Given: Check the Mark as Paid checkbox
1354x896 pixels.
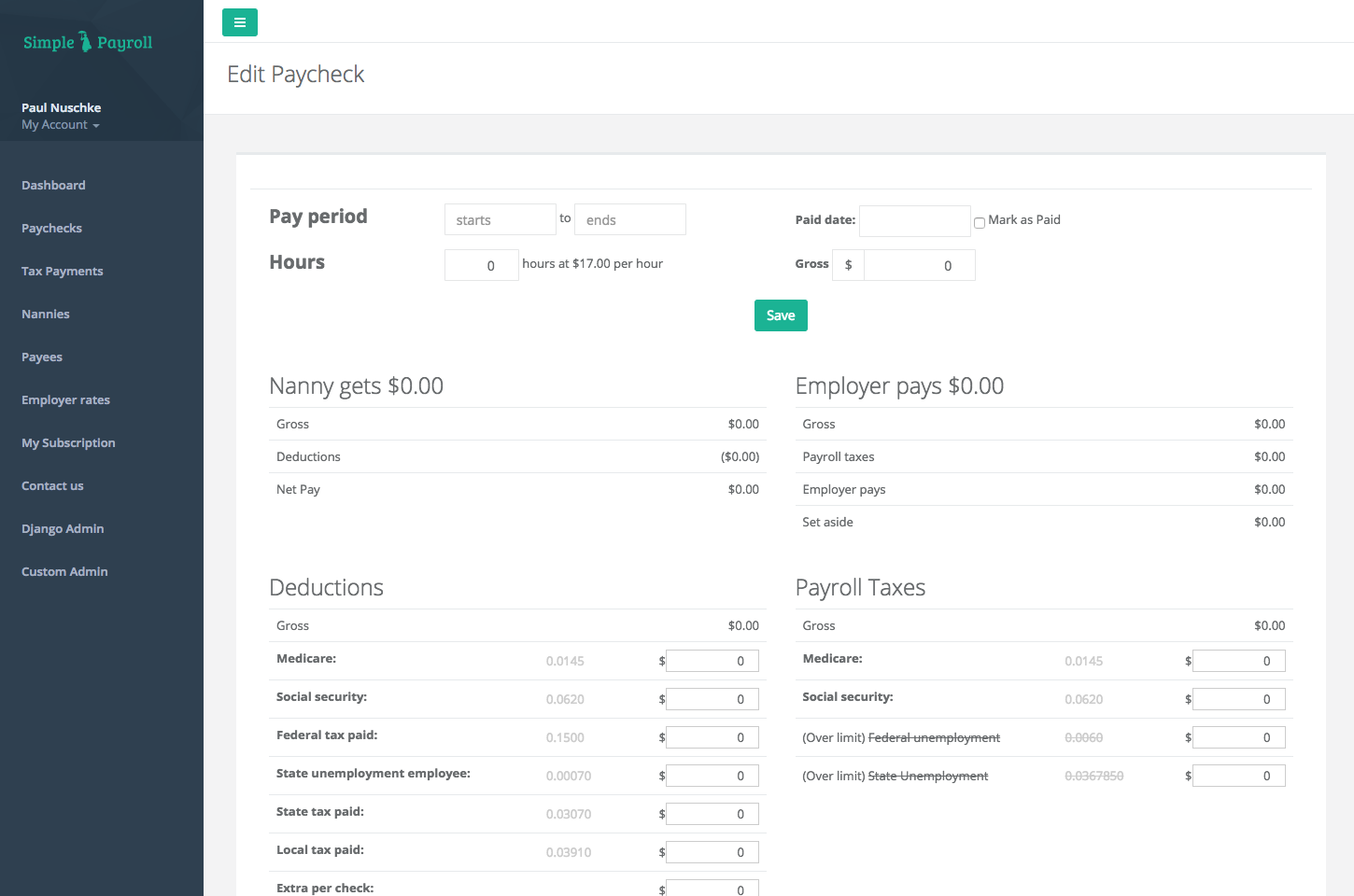Looking at the screenshot, I should point(980,222).
